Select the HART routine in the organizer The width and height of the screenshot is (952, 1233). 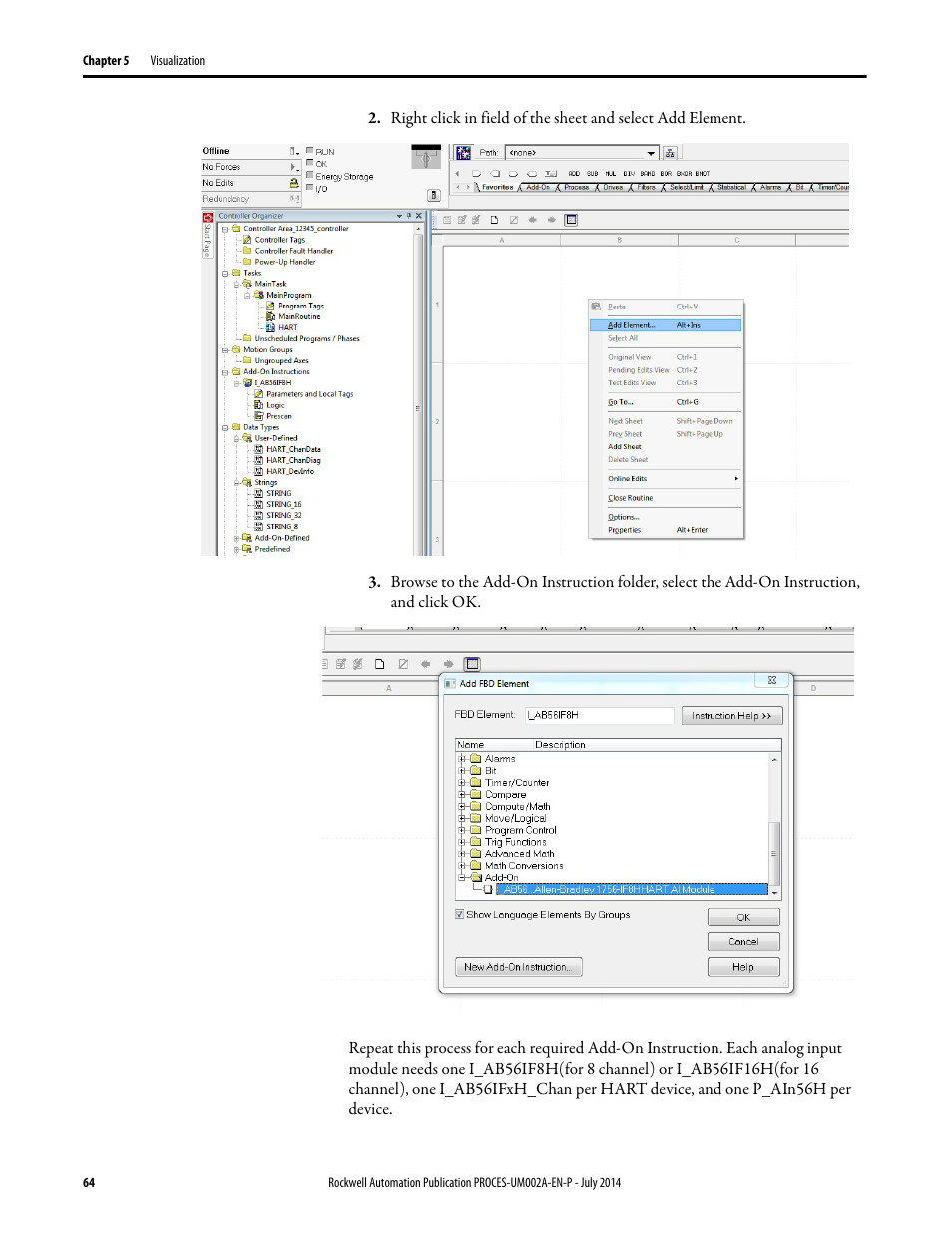tap(287, 327)
